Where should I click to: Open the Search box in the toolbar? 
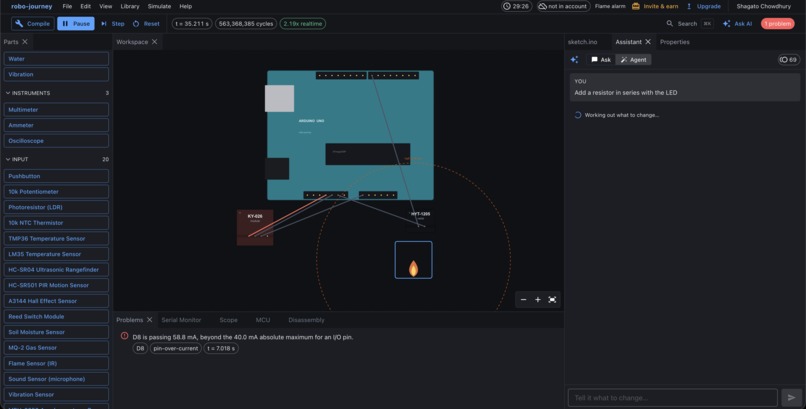[x=689, y=24]
